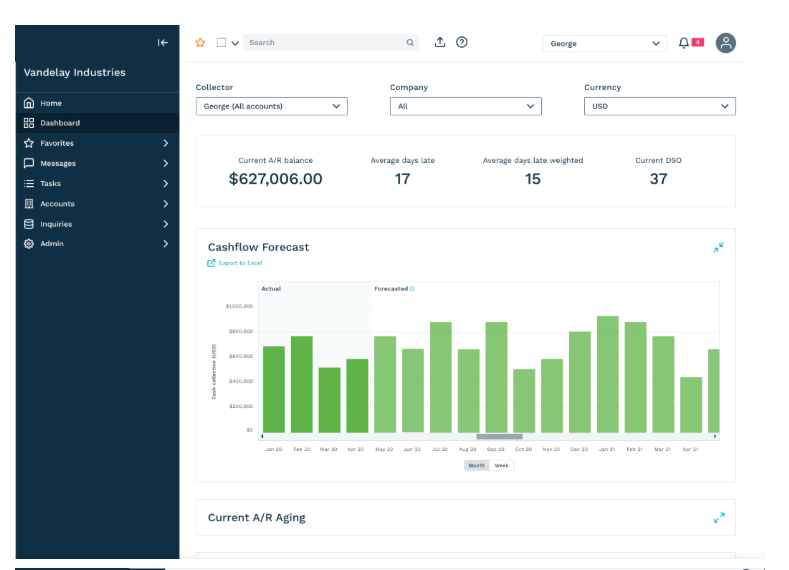Image resolution: width=789 pixels, height=570 pixels.
Task: Select the Month view toggle
Action: pyautogui.click(x=476, y=465)
